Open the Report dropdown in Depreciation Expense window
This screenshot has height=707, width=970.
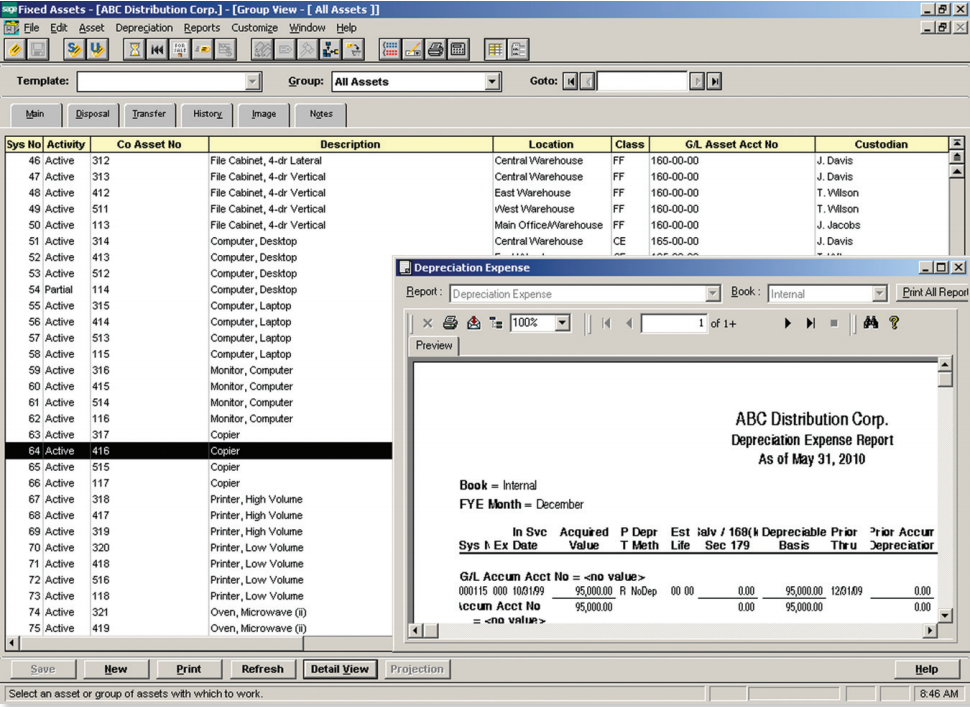point(713,294)
